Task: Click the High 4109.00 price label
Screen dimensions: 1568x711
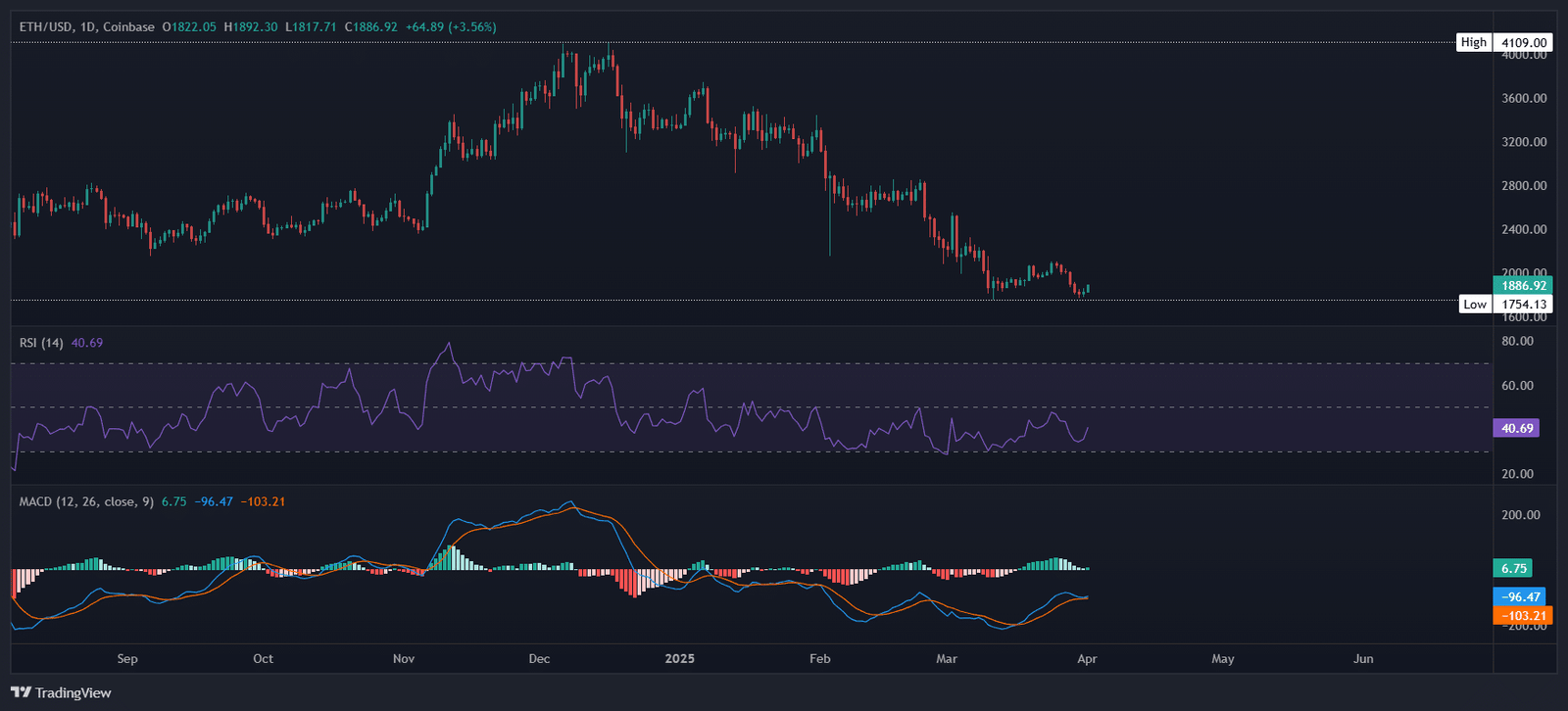Action: [x=1523, y=42]
